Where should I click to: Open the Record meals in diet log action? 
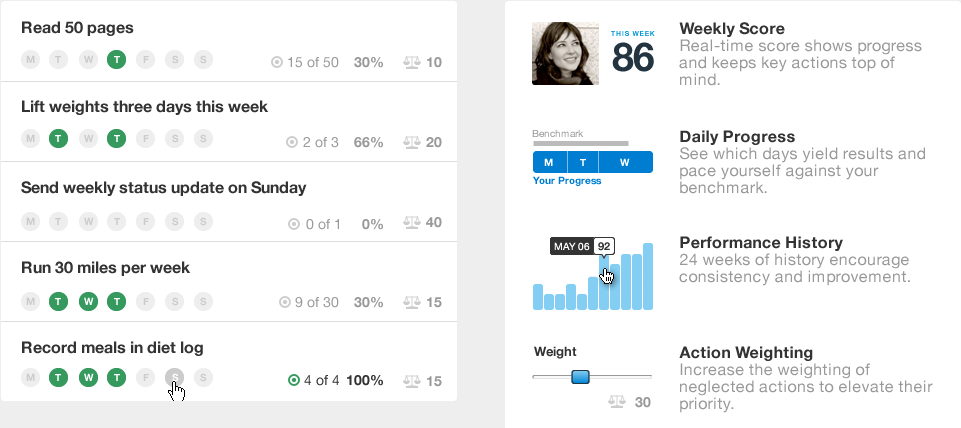coord(112,348)
